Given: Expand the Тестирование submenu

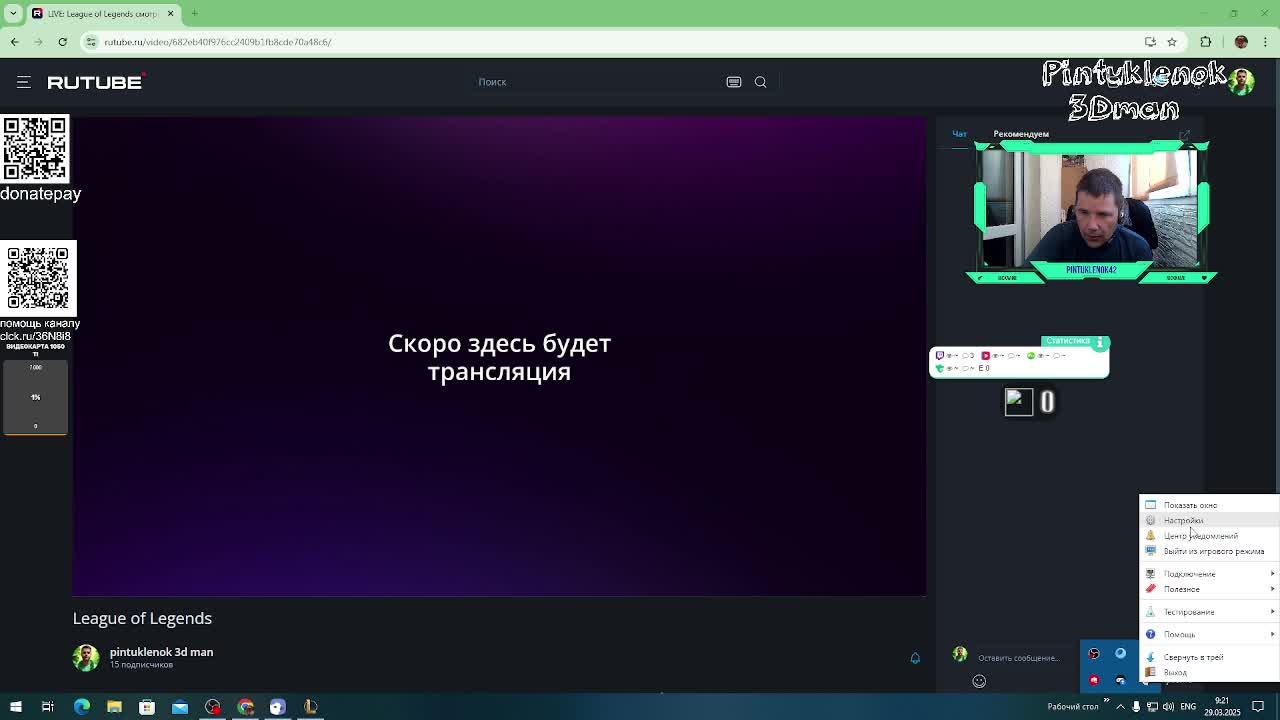Looking at the screenshot, I should (1209, 612).
